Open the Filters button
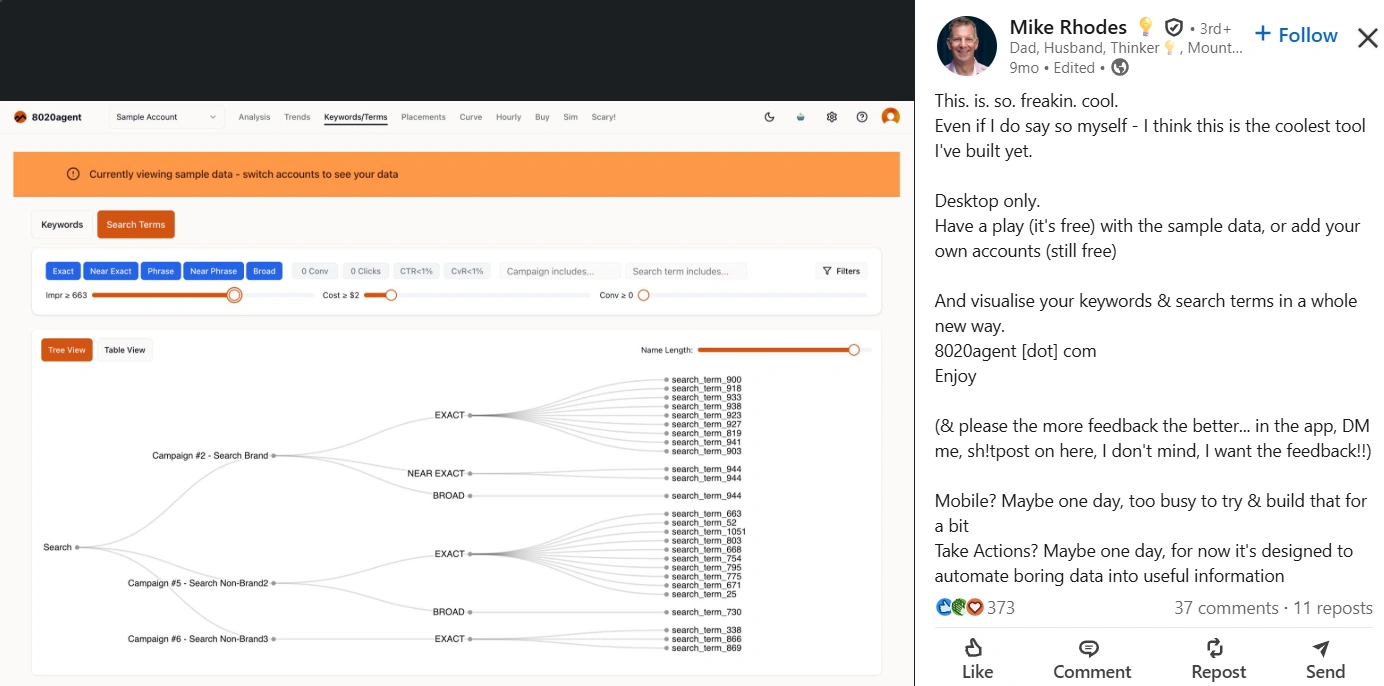The height and width of the screenshot is (686, 1384). coord(841,271)
